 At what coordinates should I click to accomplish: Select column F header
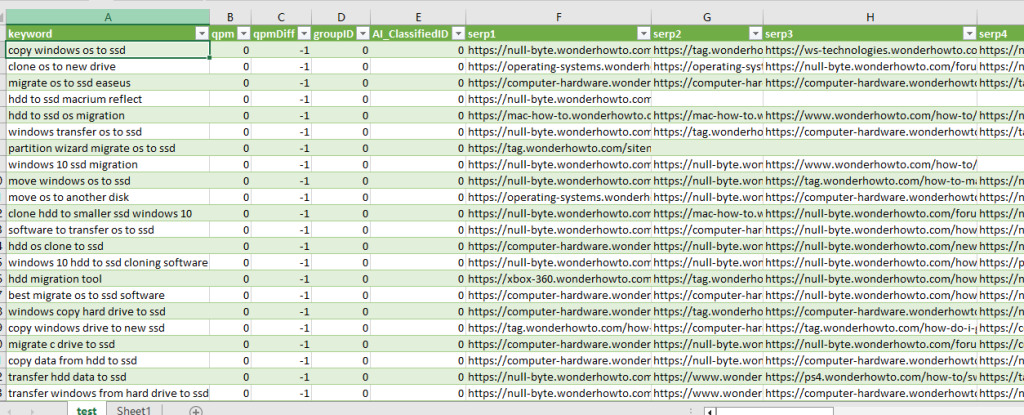(559, 17)
